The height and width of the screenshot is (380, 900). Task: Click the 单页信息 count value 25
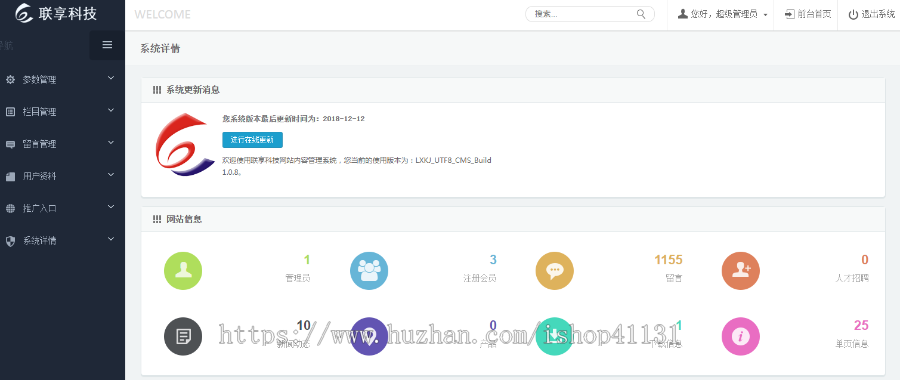point(862,325)
